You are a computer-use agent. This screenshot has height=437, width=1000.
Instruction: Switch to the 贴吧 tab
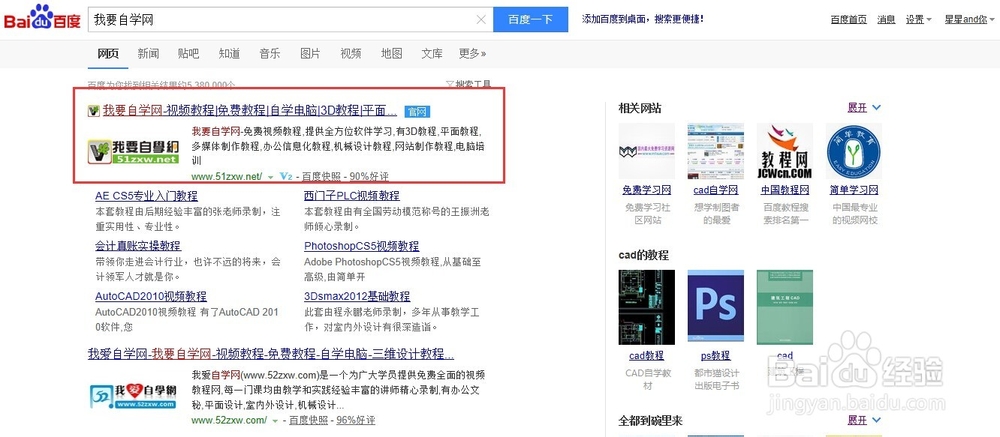click(x=188, y=54)
